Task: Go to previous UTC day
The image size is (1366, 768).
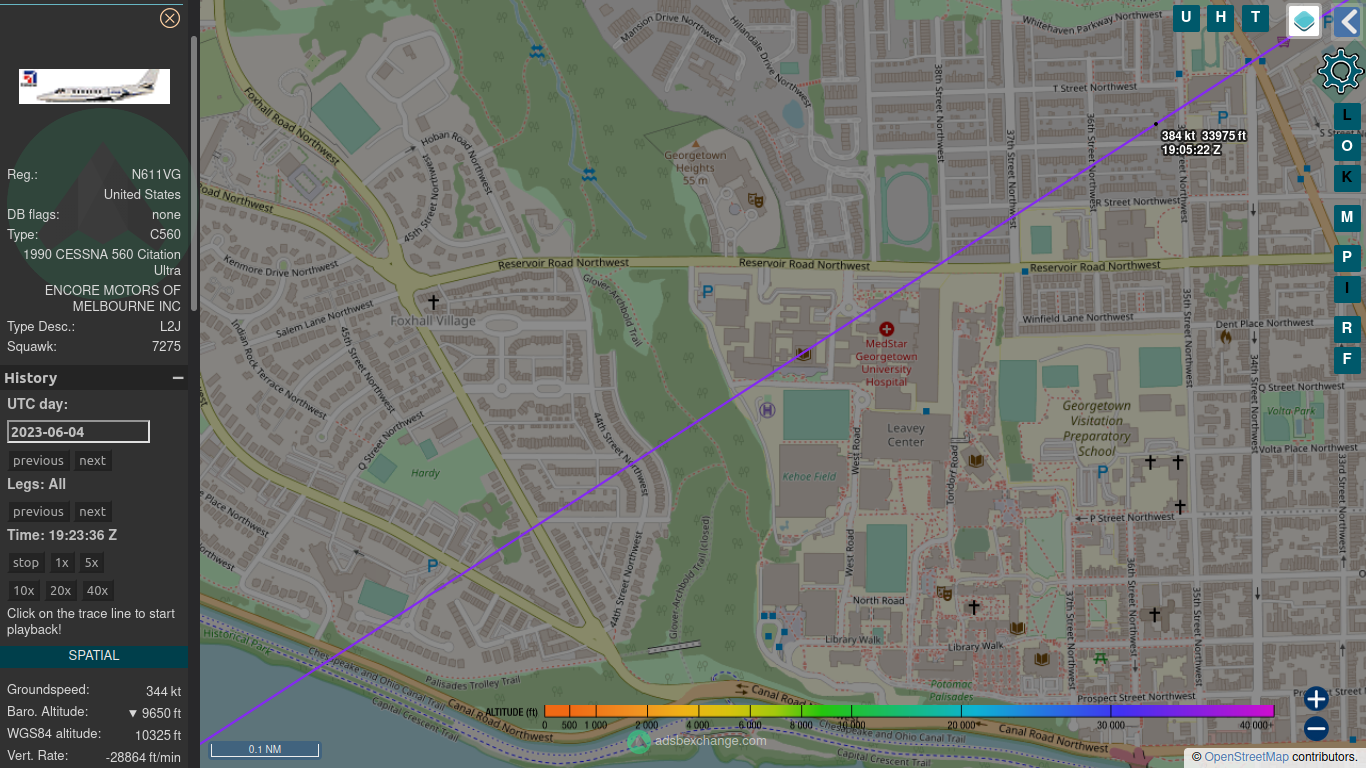Action: [x=38, y=461]
